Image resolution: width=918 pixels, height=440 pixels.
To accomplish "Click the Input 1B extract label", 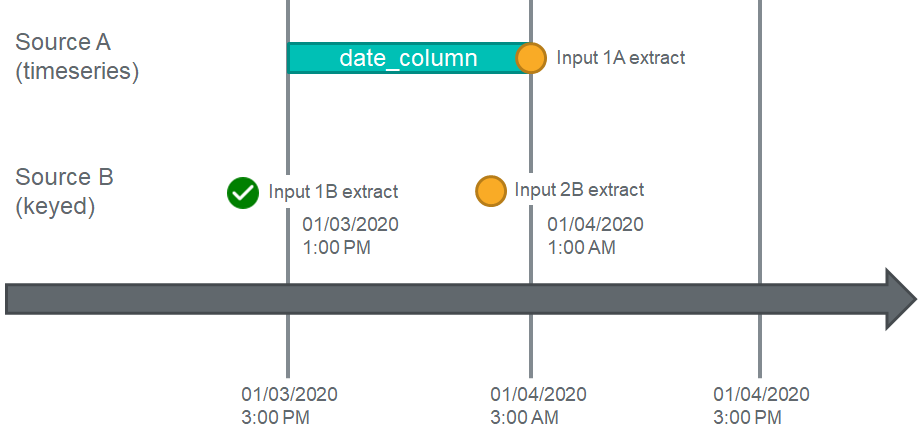I will [333, 191].
